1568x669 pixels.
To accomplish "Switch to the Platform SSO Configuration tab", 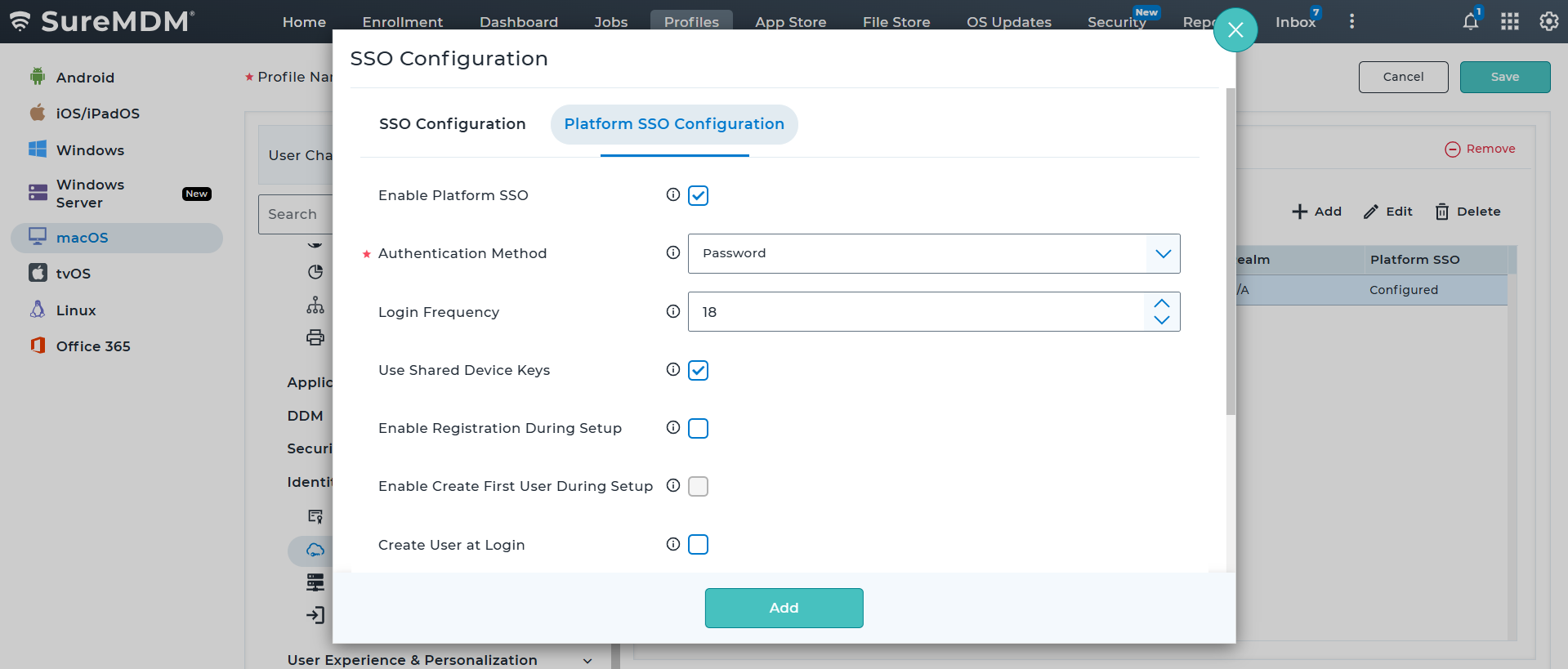I will tap(674, 124).
